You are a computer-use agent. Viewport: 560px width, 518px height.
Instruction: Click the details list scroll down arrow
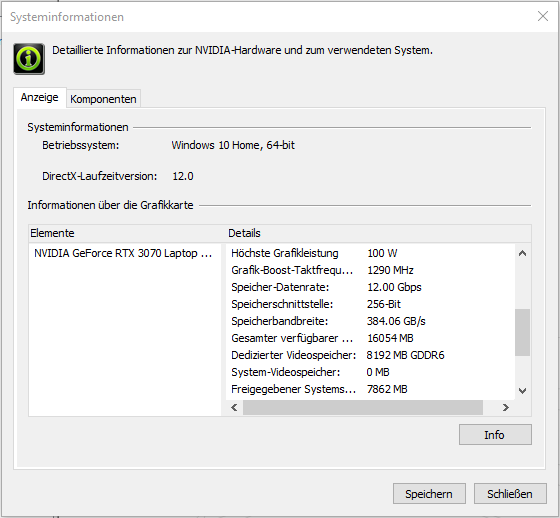click(x=522, y=390)
